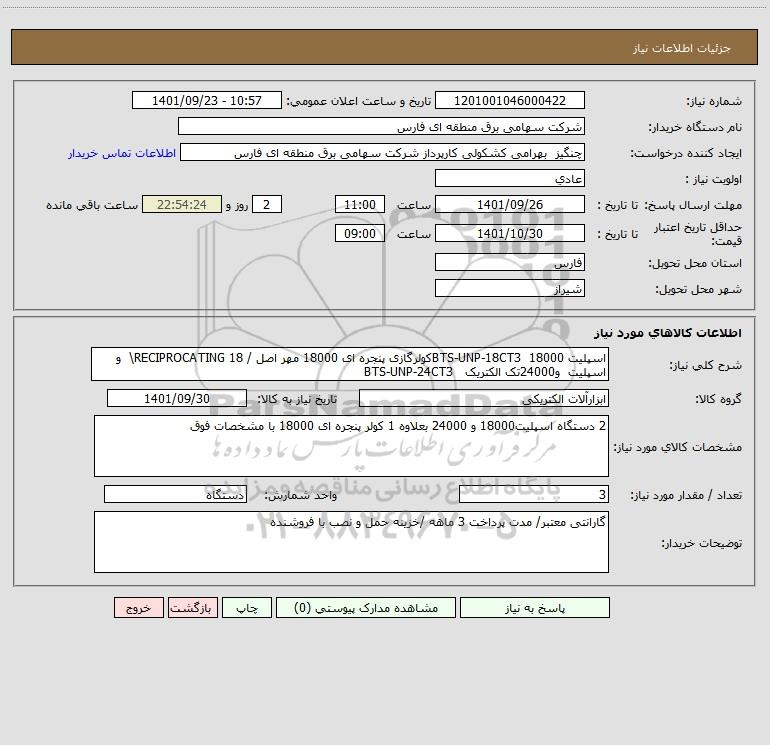Click the label تاریخ و ساعت اعلان عمومی:
770x745 pixels.
coord(359,102)
